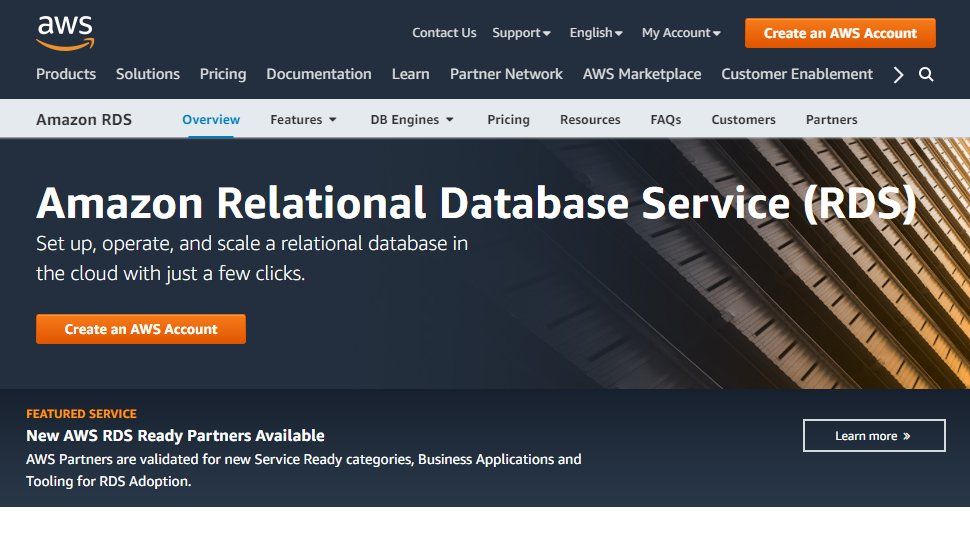Click the orange header Create an AWS Account button

coord(840,33)
